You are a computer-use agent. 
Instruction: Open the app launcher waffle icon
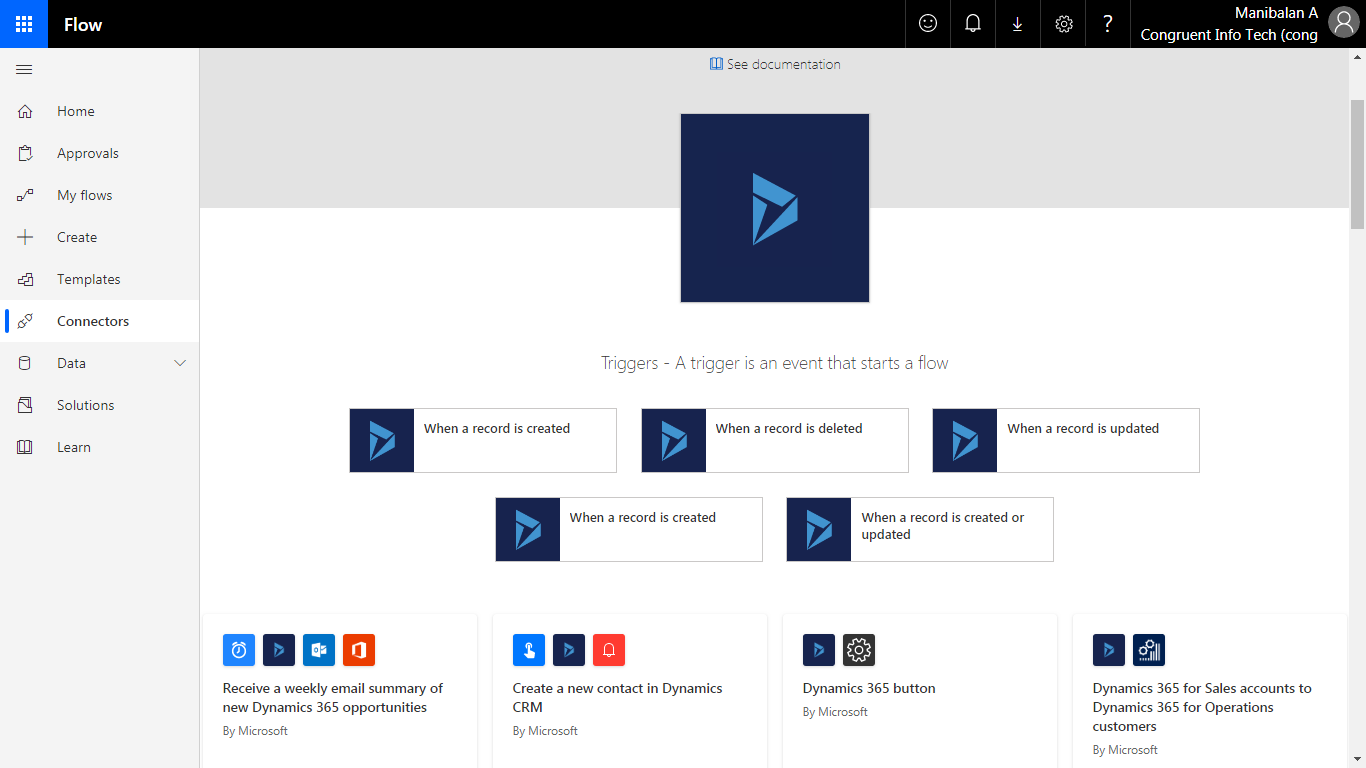(24, 24)
